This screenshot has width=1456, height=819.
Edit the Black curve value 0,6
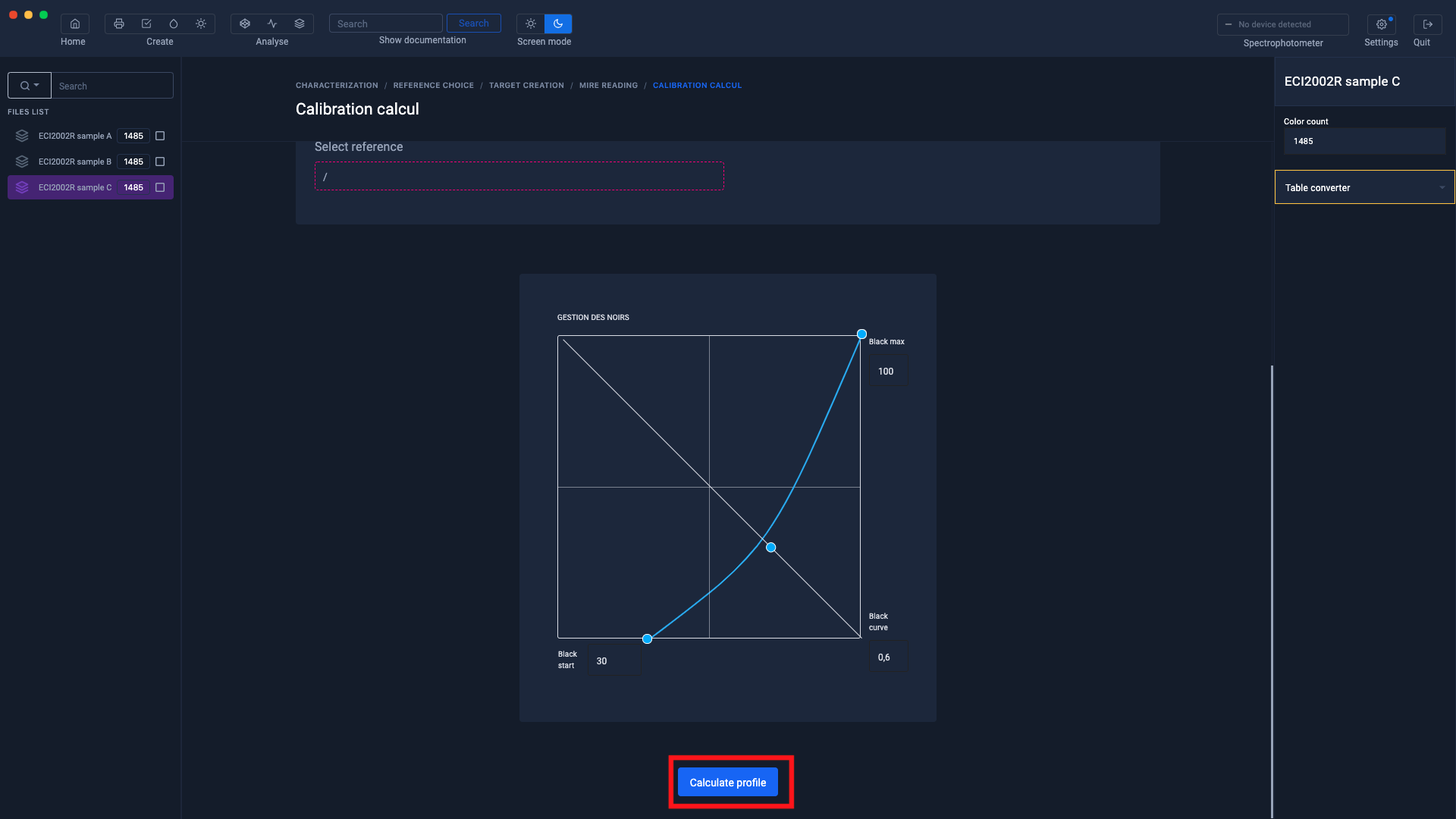pyautogui.click(x=886, y=657)
